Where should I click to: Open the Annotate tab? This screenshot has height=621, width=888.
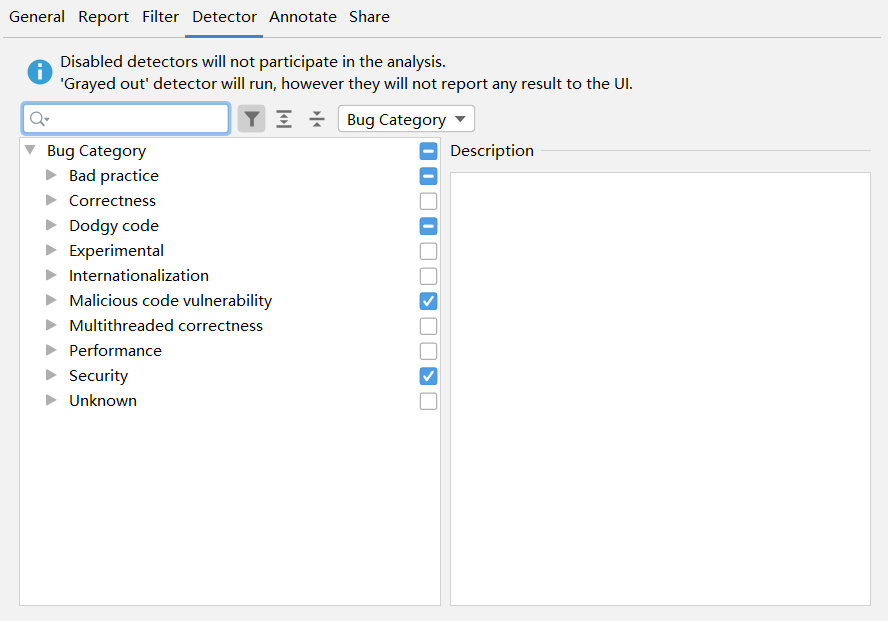pyautogui.click(x=303, y=17)
